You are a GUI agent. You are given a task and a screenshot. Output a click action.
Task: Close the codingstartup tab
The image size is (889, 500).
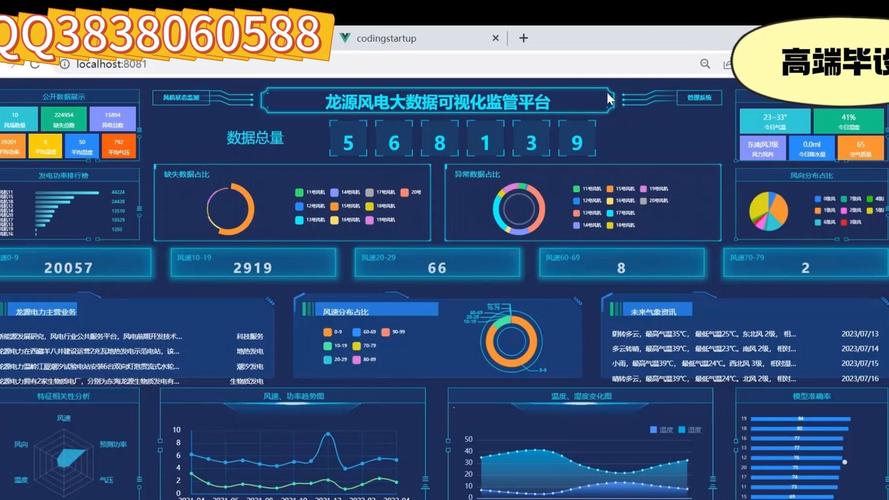coord(496,38)
